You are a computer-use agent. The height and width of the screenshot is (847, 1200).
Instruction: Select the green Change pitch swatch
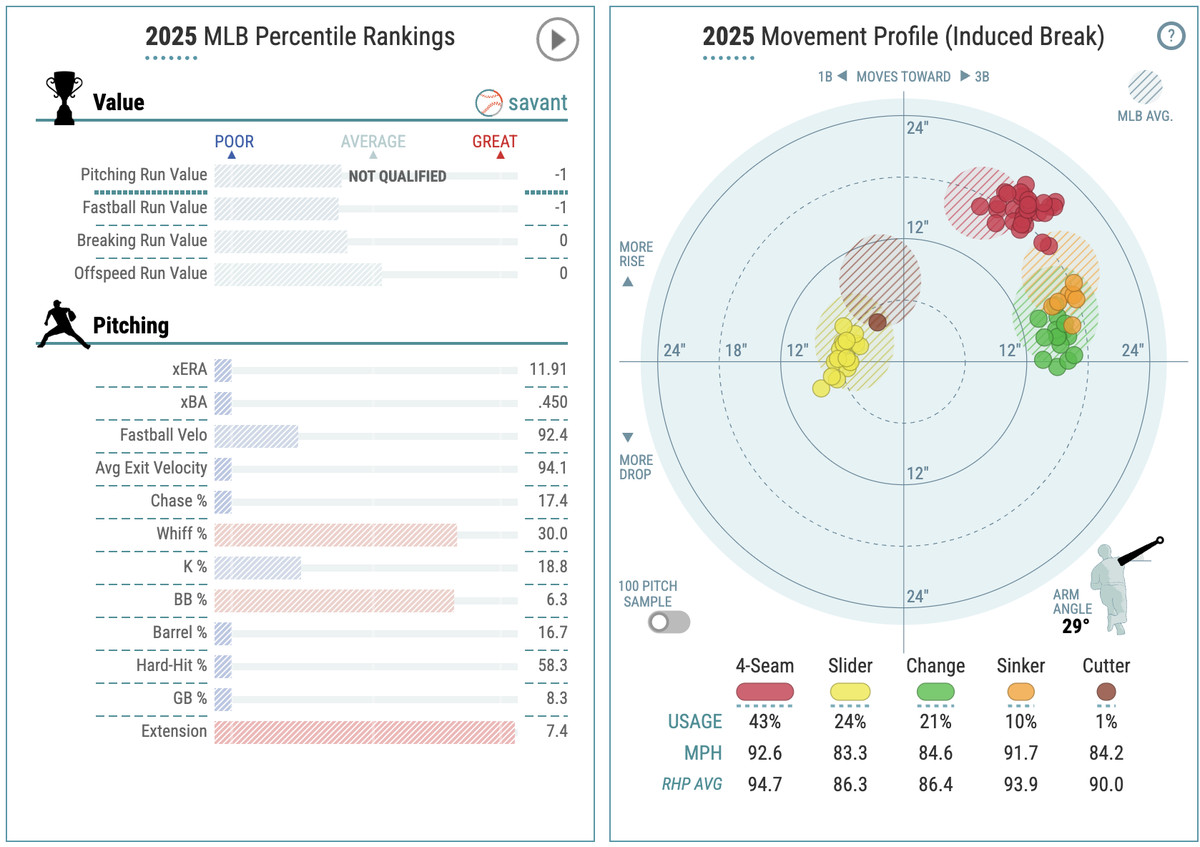point(935,691)
